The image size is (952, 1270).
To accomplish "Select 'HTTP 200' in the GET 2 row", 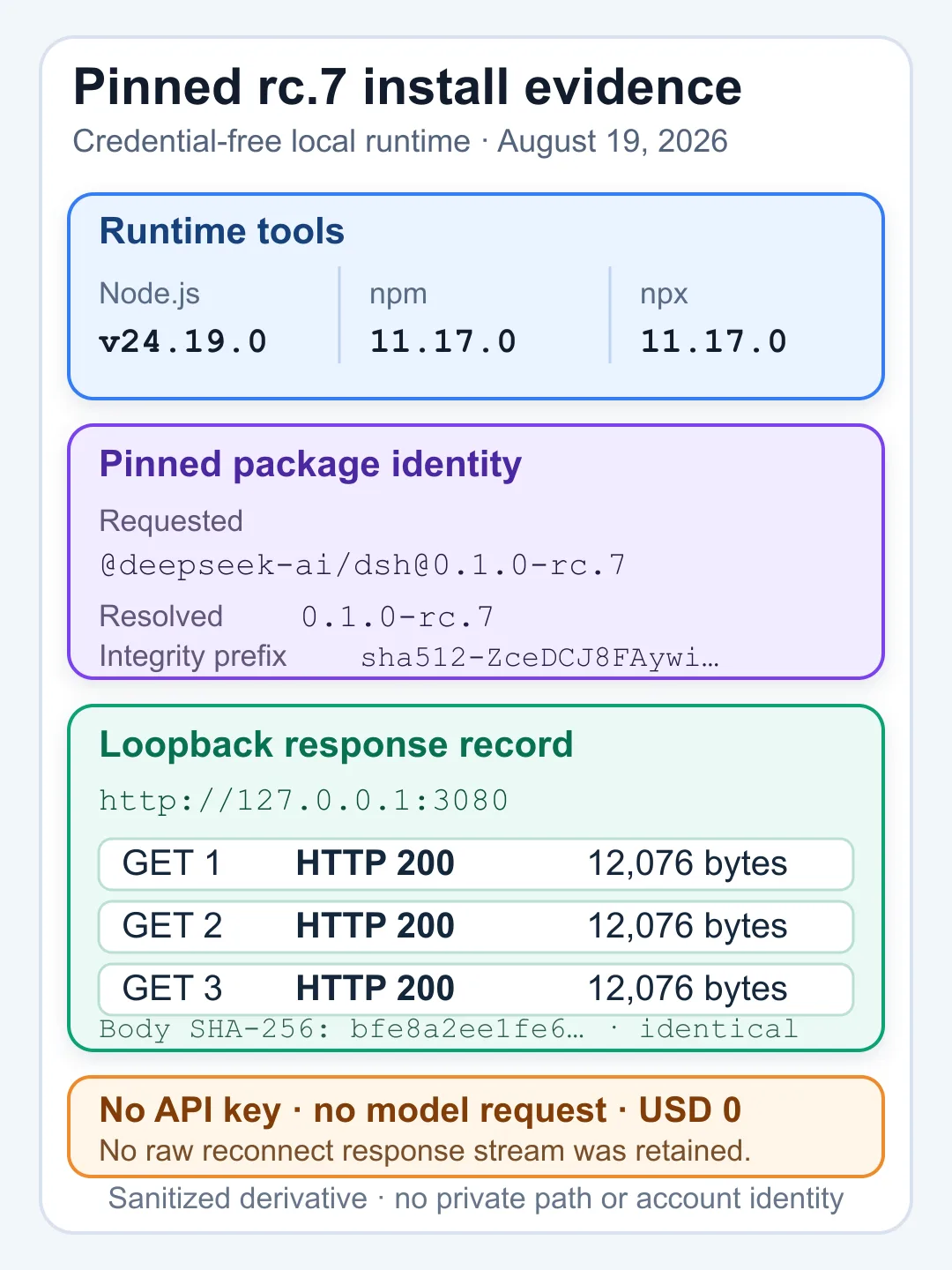I will [x=376, y=926].
